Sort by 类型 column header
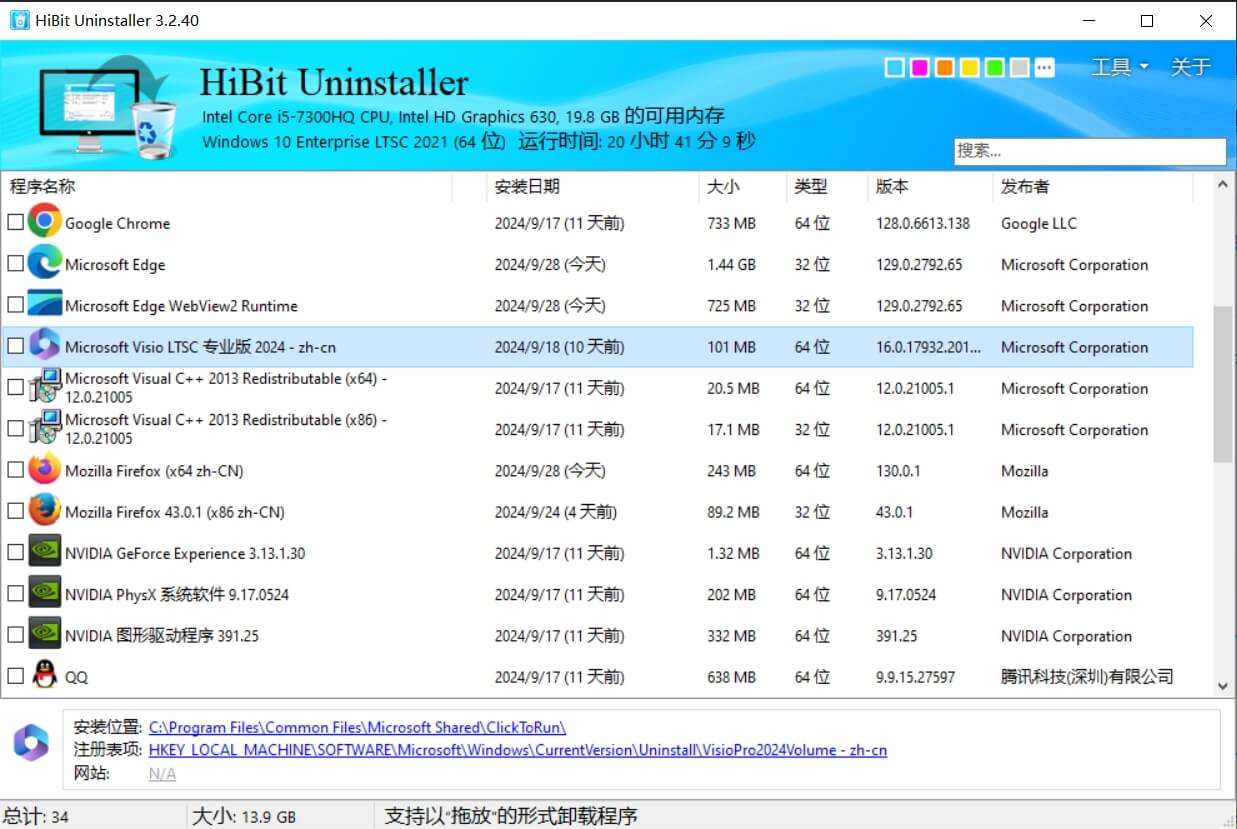Image resolution: width=1237 pixels, height=829 pixels. coord(826,186)
